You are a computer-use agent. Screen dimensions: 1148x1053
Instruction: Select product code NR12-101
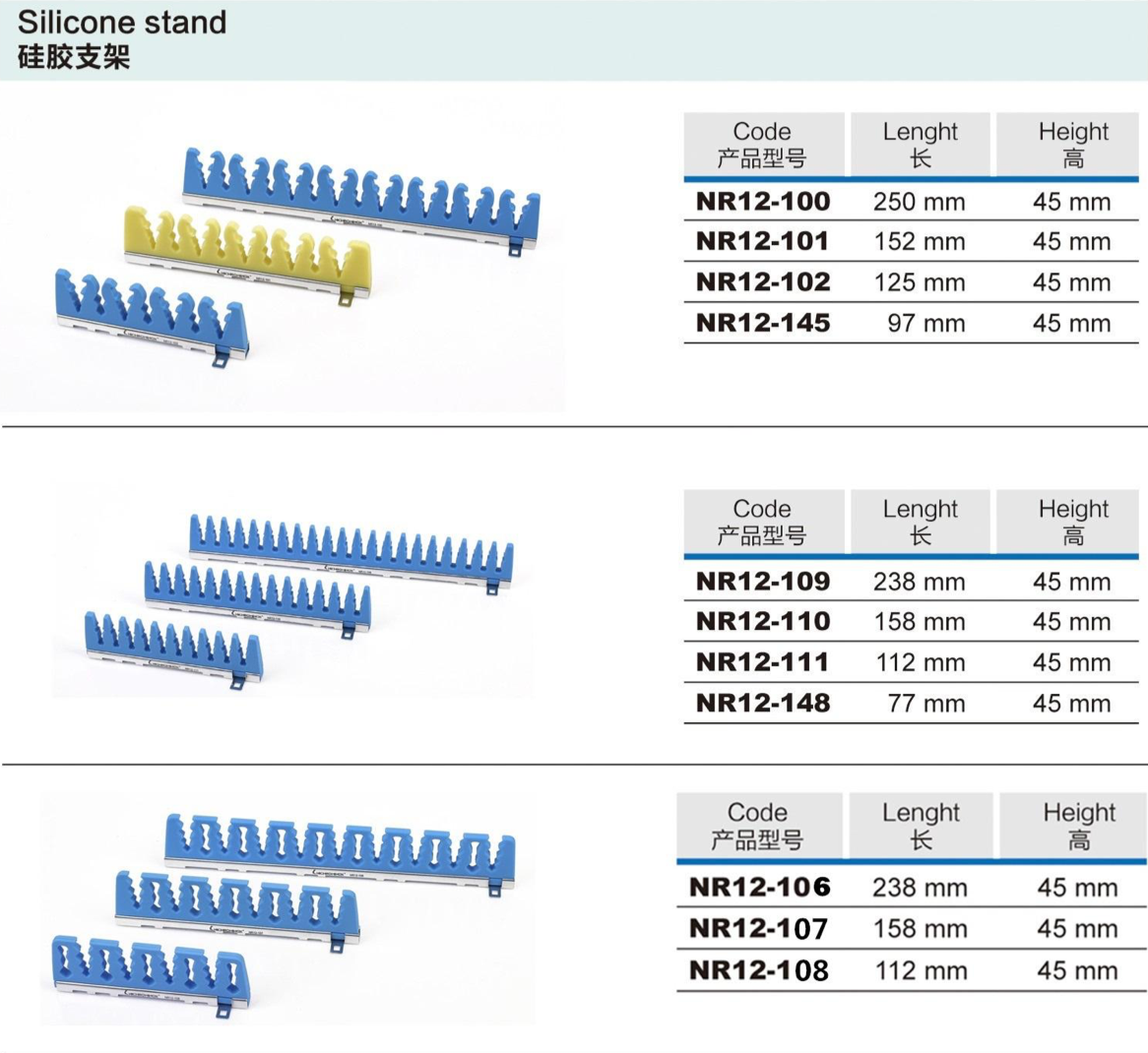[763, 242]
